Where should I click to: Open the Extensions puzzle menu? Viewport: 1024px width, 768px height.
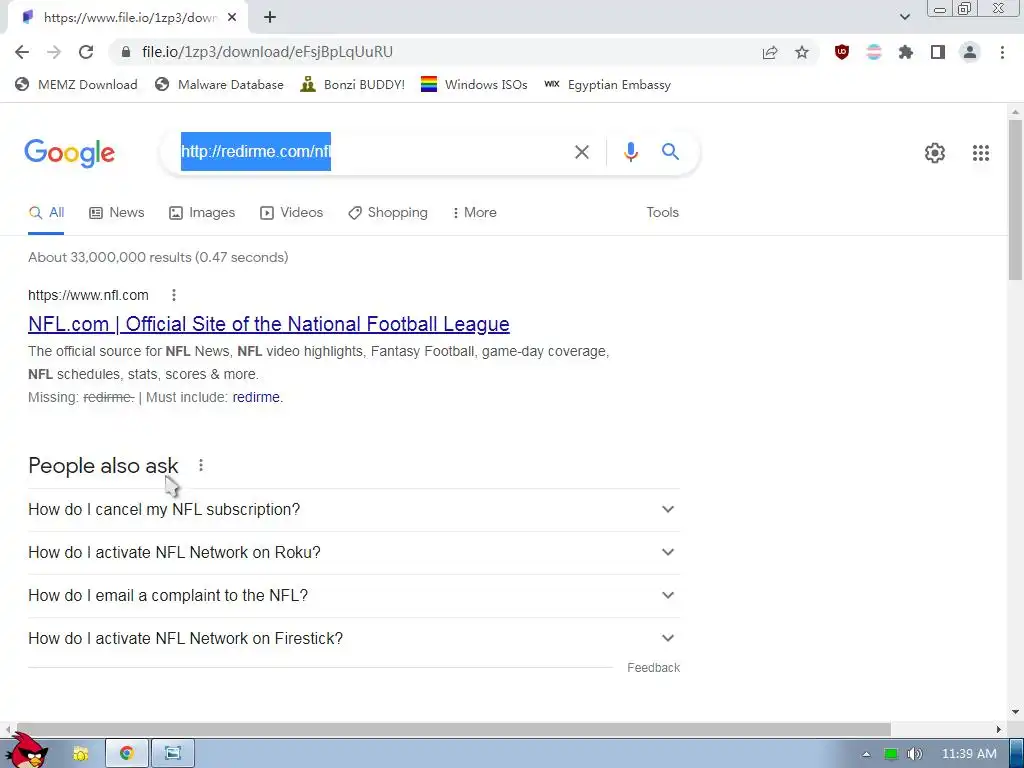click(x=906, y=52)
